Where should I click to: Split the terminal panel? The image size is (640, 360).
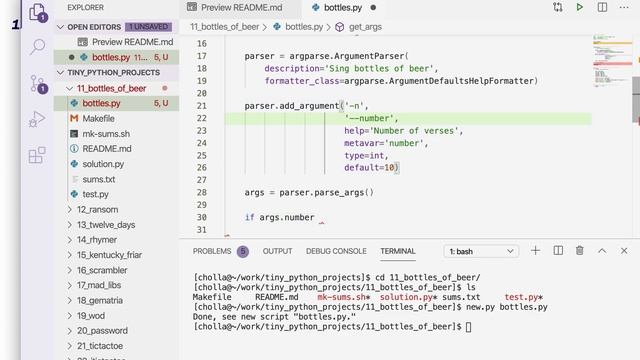tap(558, 251)
